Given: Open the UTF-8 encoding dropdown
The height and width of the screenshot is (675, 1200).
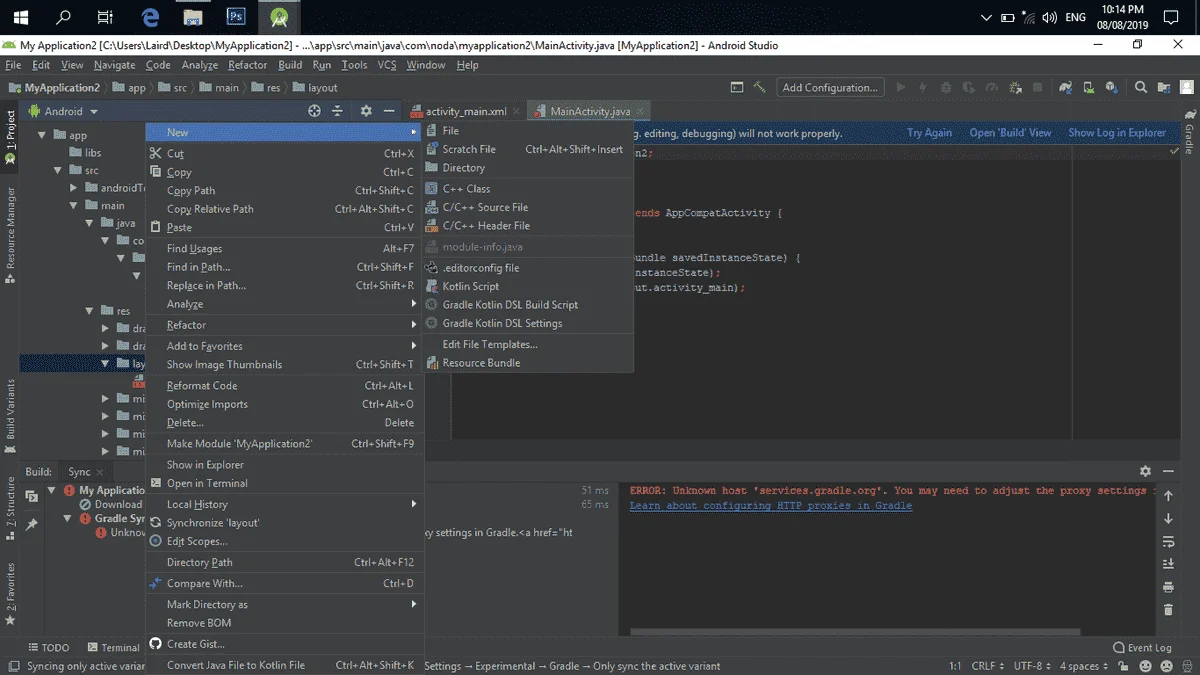Looking at the screenshot, I should coord(1031,666).
